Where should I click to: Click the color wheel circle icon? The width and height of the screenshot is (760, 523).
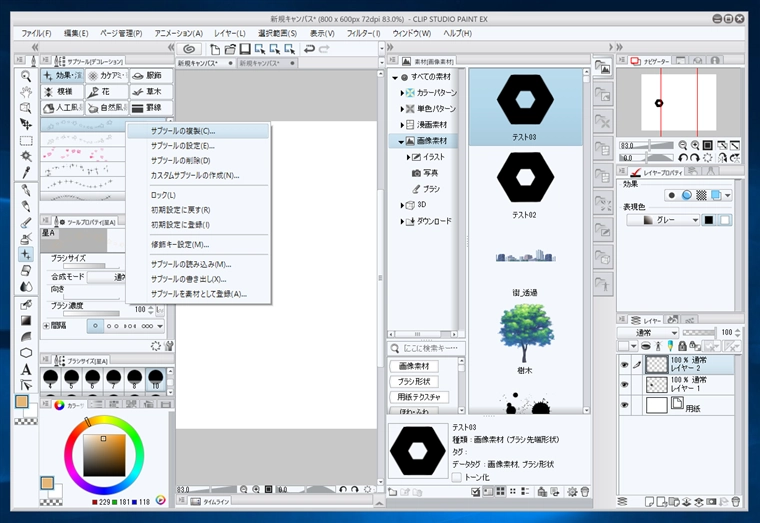click(x=59, y=405)
